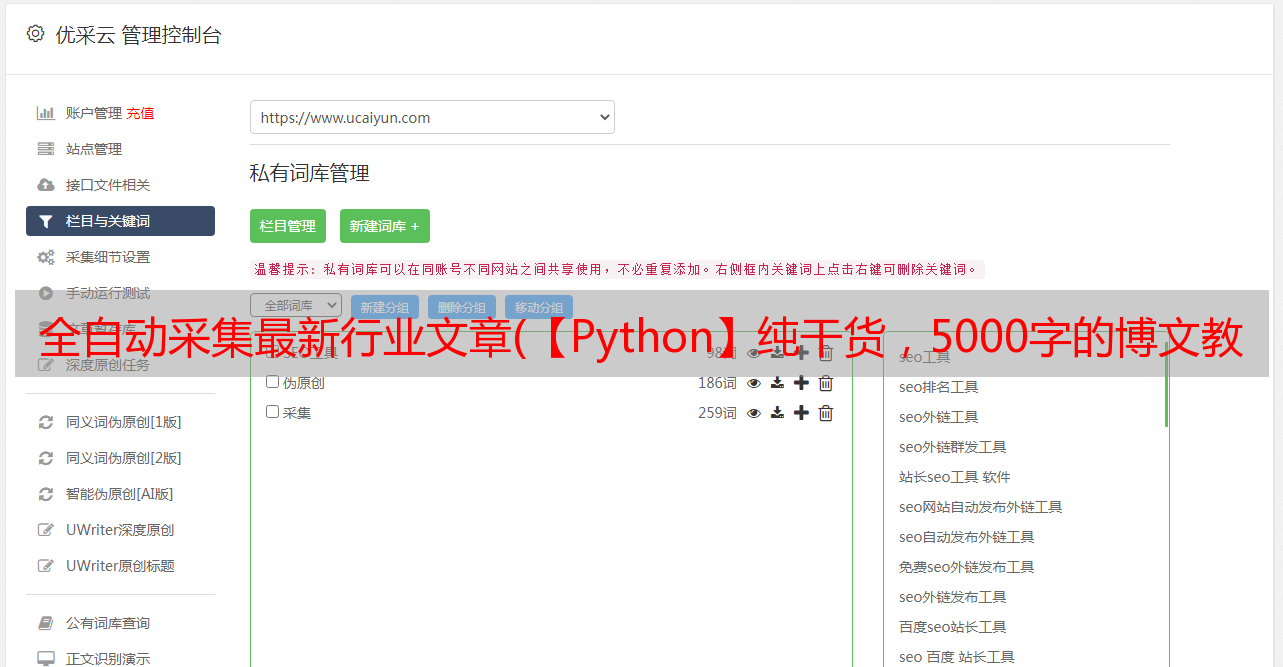Go to 采集细节设置 in sidebar
The height and width of the screenshot is (667, 1283).
click(x=108, y=257)
